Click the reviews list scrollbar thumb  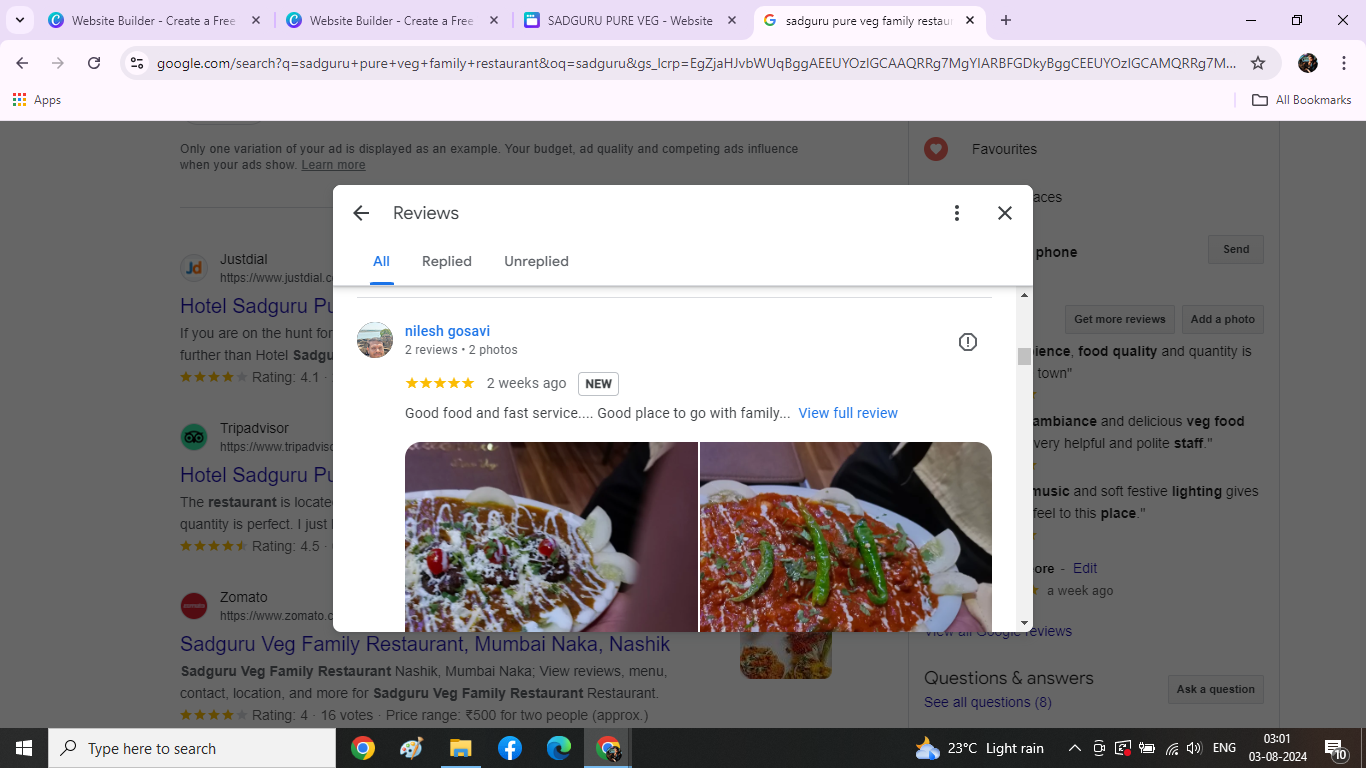(1024, 357)
